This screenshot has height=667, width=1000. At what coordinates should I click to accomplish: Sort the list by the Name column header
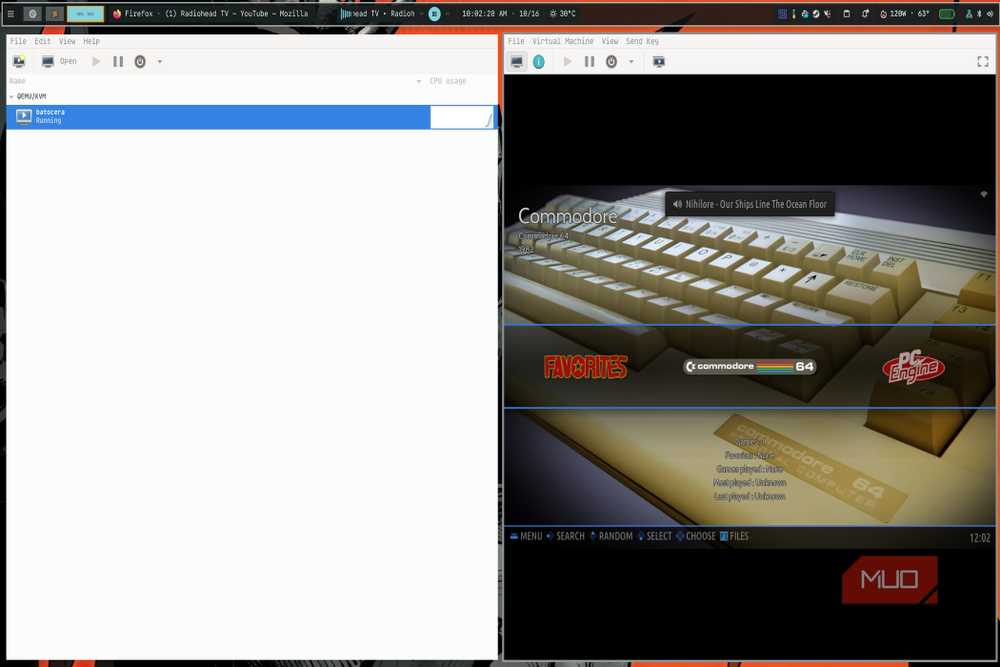[17, 81]
